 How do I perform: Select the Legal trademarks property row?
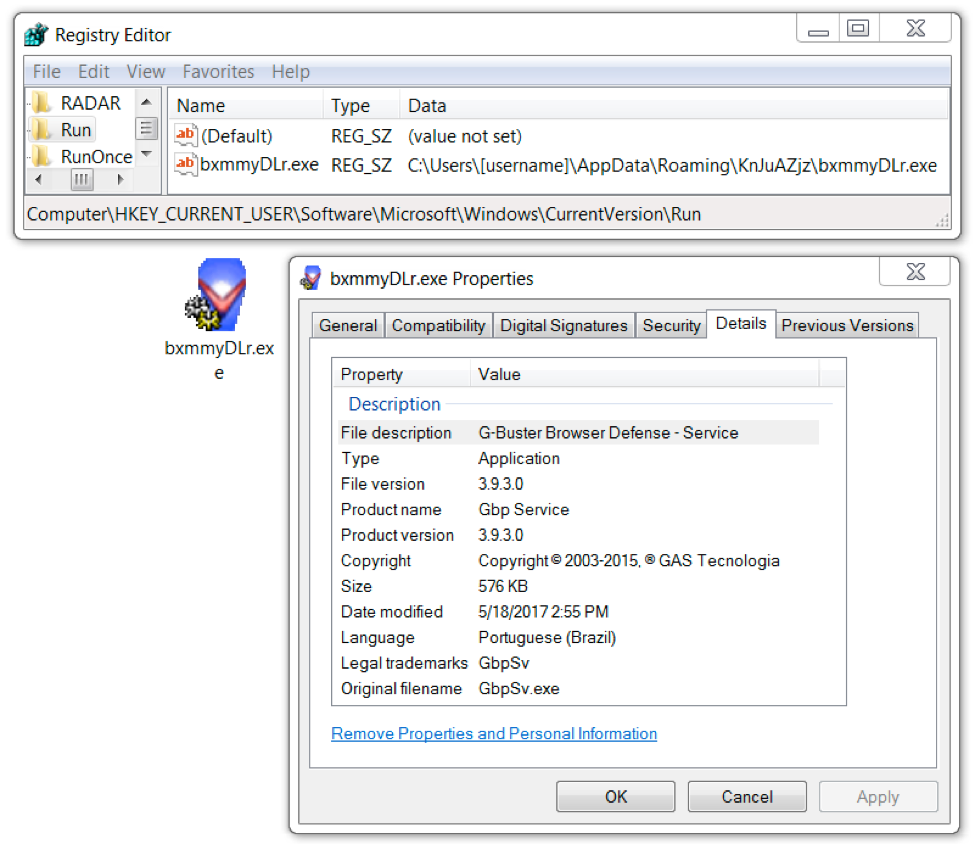(x=578, y=662)
